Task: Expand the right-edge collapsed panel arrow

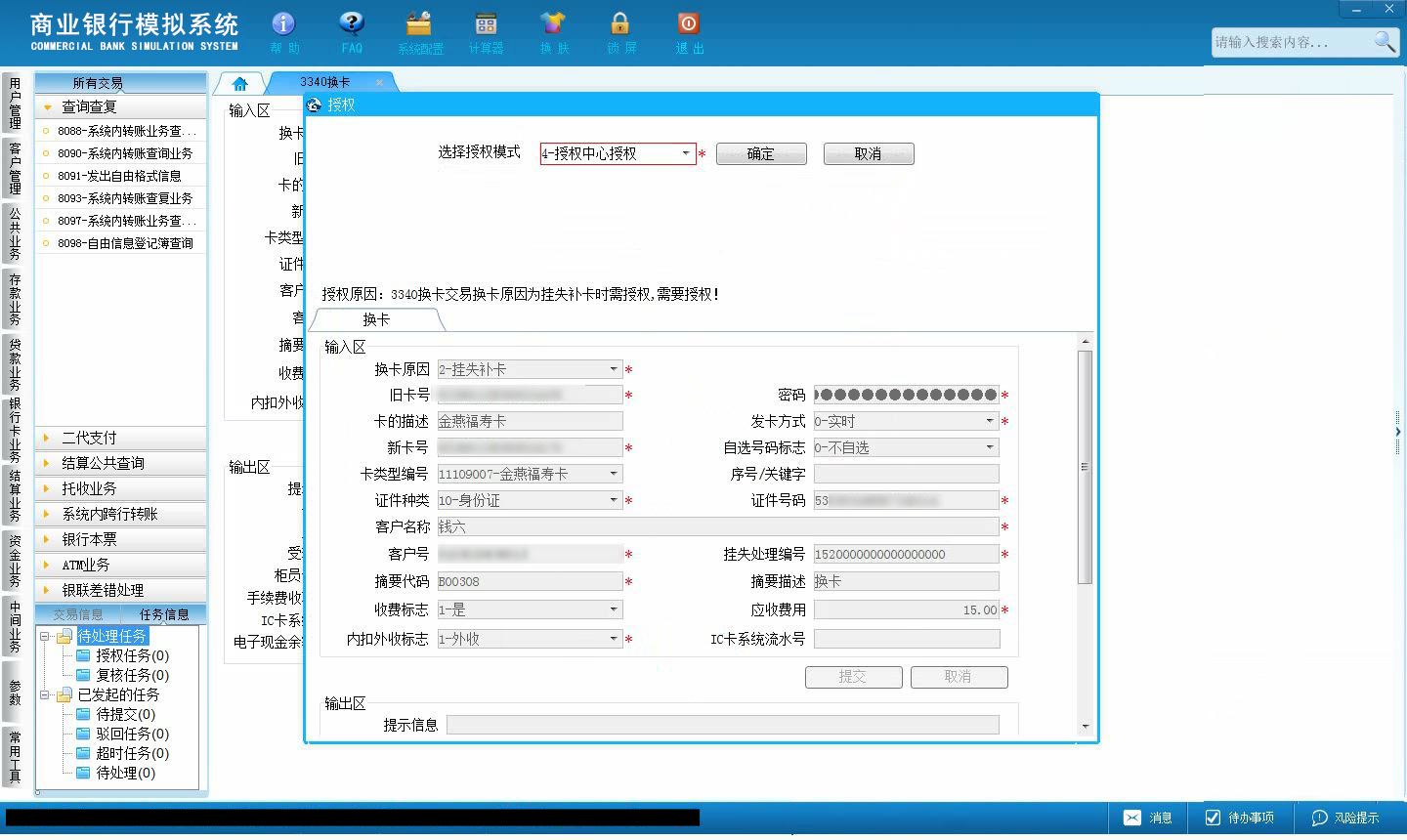Action: [1398, 431]
